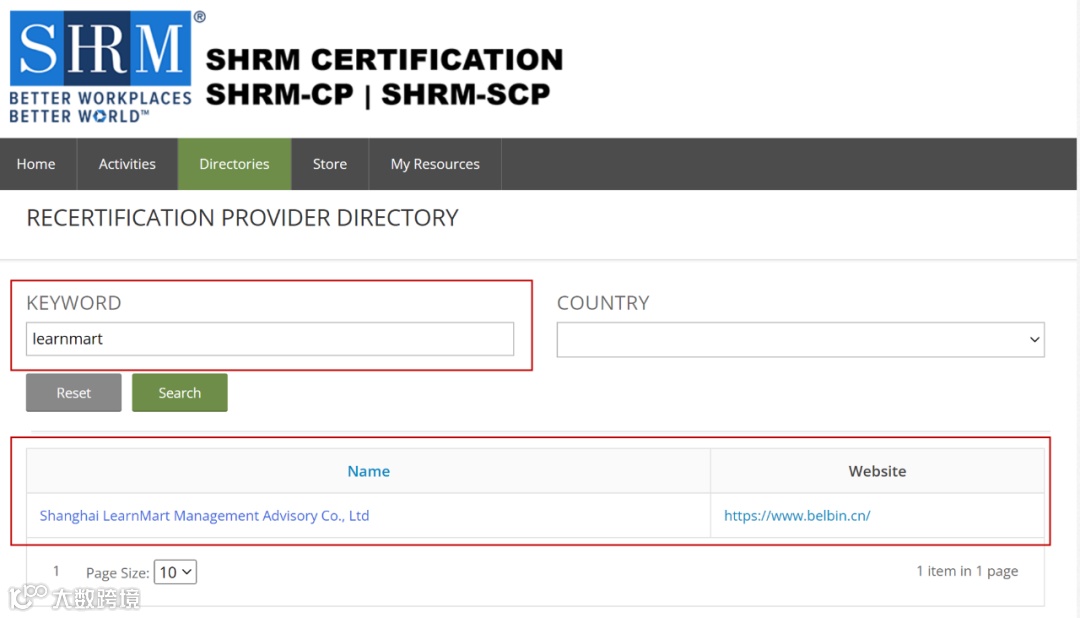
Task: Open Shanghai LearnMart Management Advisory Co., Ltd
Action: [x=205, y=515]
